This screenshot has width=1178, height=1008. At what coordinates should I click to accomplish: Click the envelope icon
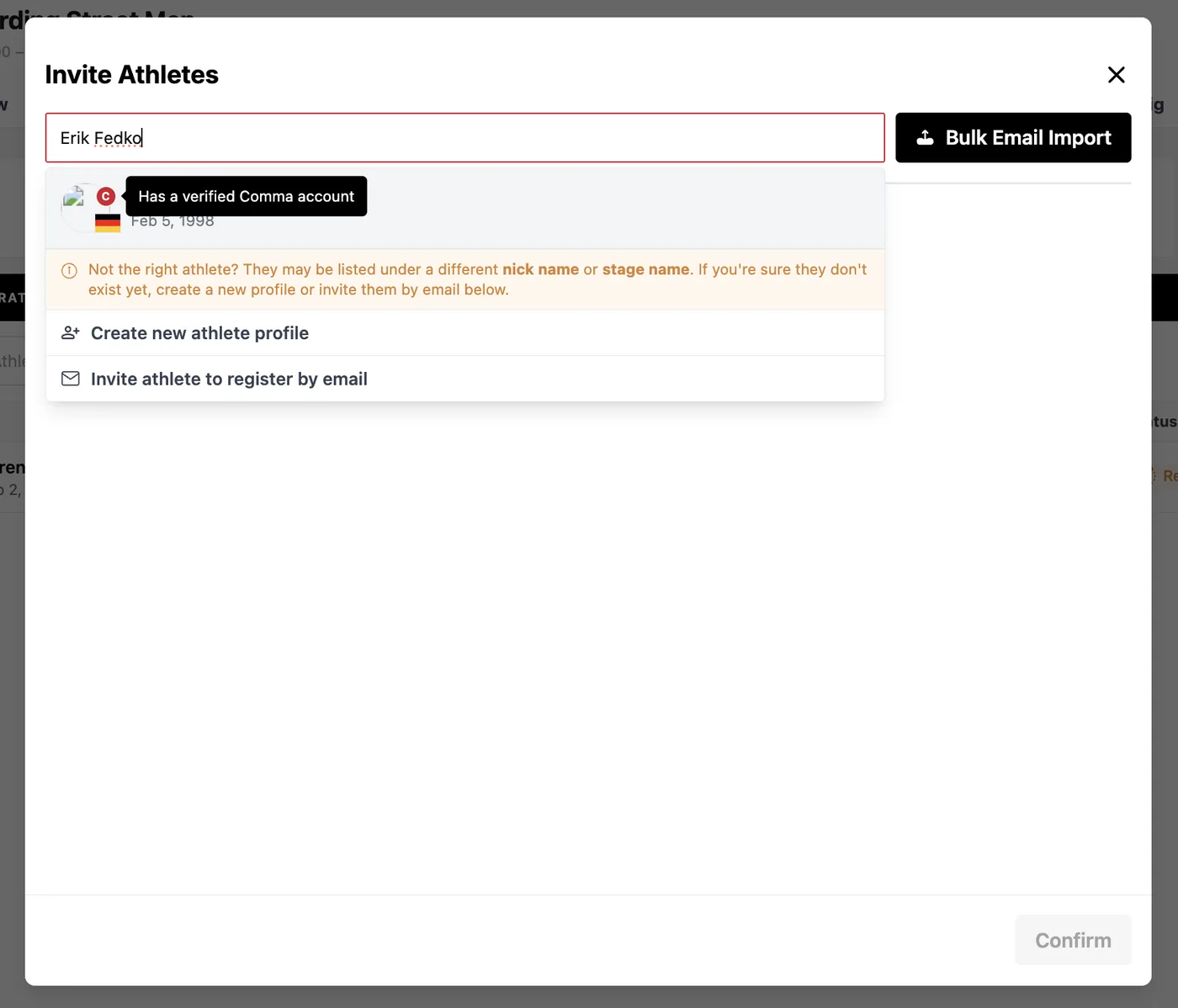click(71, 379)
